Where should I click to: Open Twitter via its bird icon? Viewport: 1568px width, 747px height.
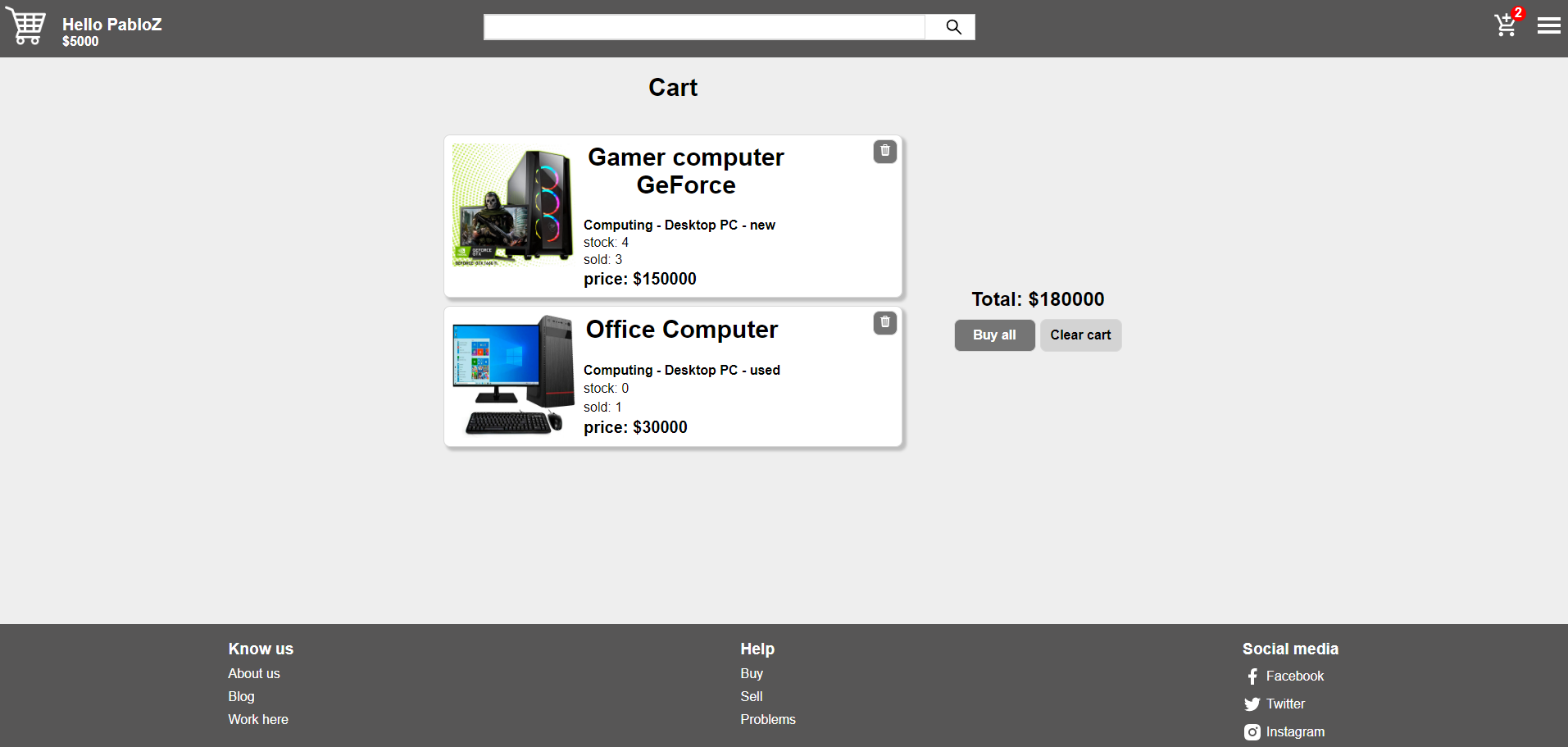click(x=1252, y=704)
